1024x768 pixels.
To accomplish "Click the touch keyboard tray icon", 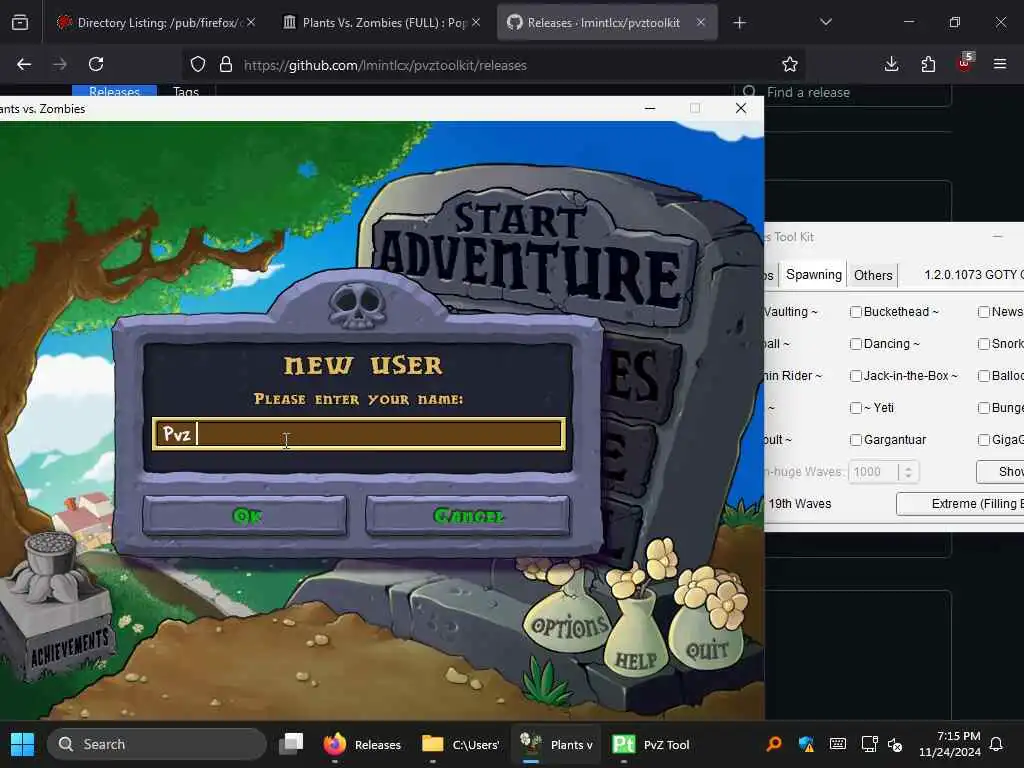I will (838, 744).
